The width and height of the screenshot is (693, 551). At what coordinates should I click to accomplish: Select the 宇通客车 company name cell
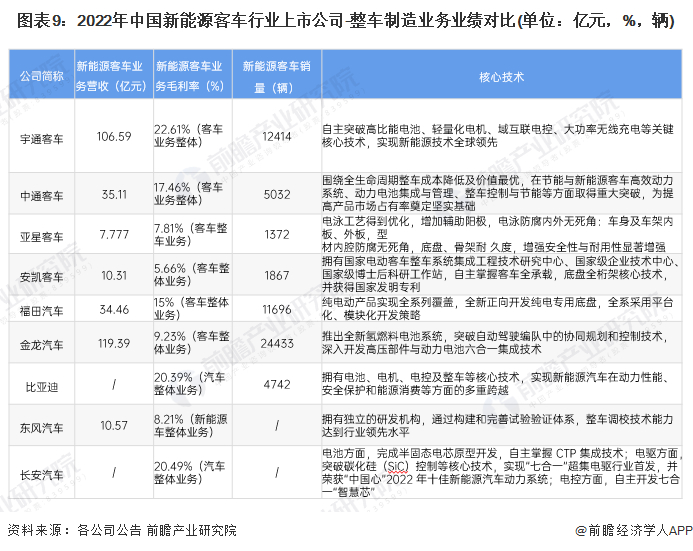click(x=42, y=139)
